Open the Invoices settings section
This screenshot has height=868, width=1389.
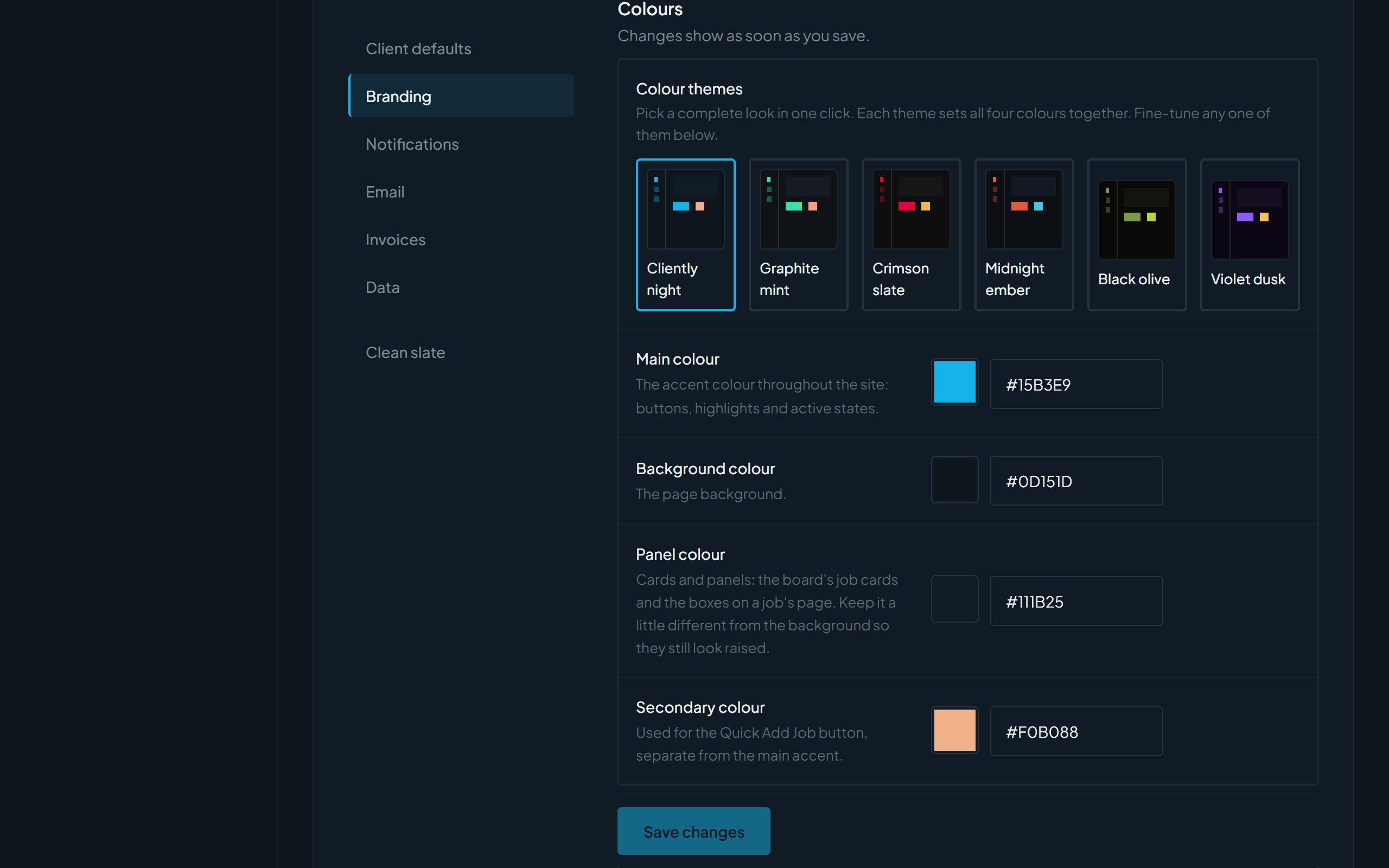[461, 239]
